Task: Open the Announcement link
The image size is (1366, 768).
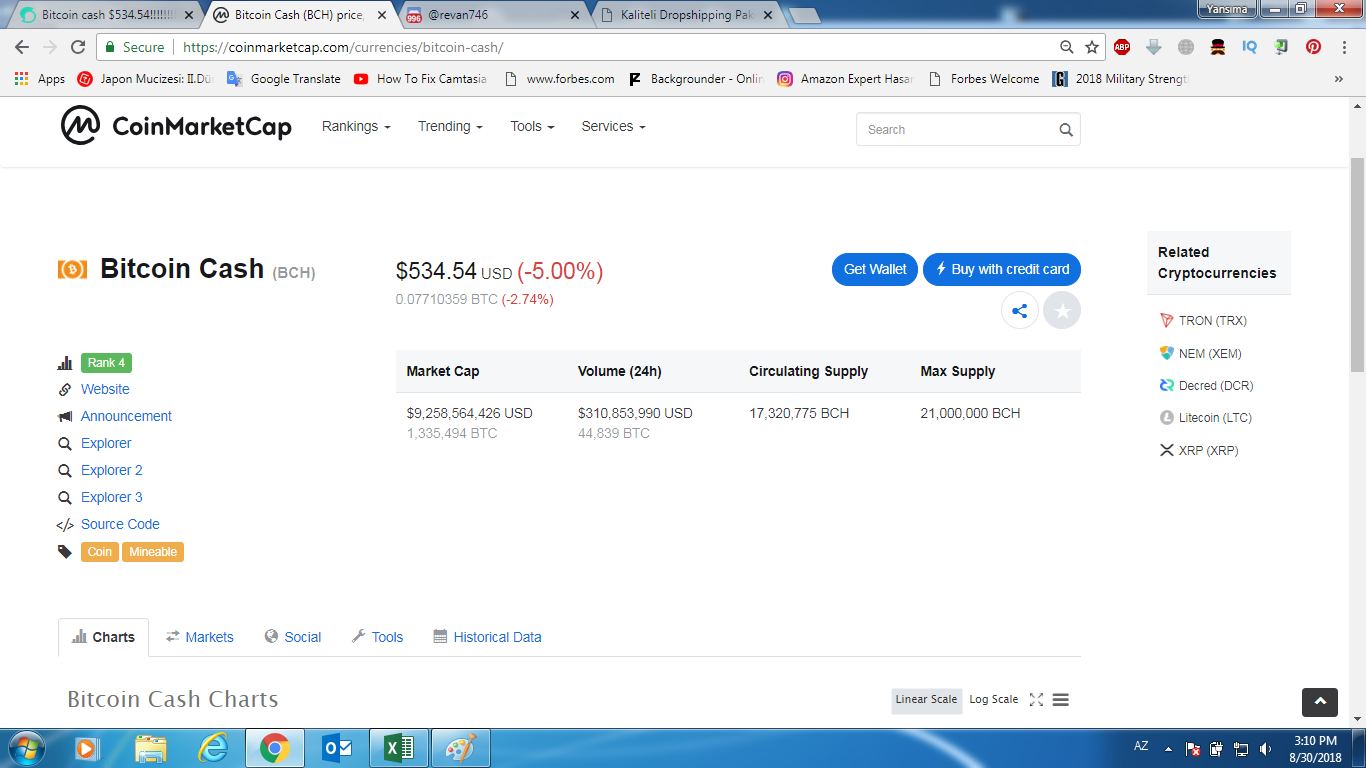Action: click(x=126, y=416)
